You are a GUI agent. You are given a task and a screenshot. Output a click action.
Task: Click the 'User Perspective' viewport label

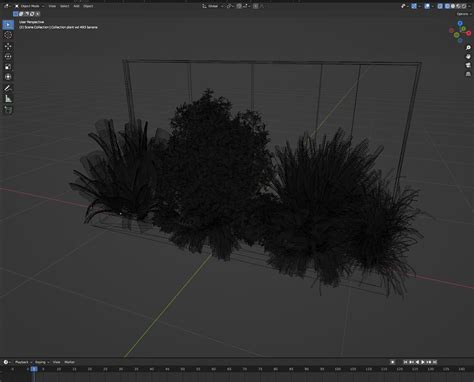pyautogui.click(x=31, y=22)
